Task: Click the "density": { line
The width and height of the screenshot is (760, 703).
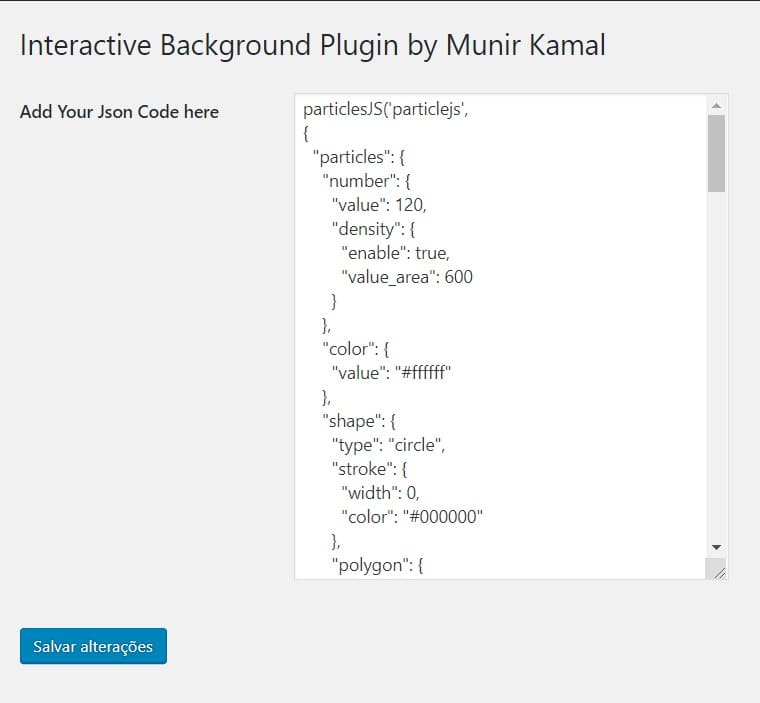Action: (x=374, y=229)
